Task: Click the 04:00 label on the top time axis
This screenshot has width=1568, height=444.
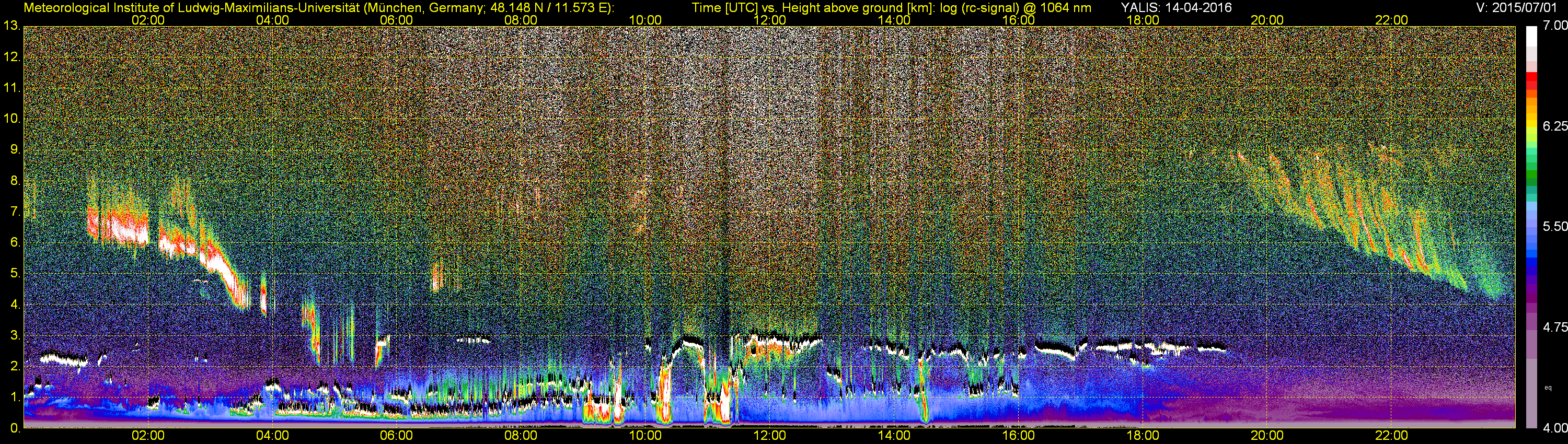Action: (x=272, y=20)
